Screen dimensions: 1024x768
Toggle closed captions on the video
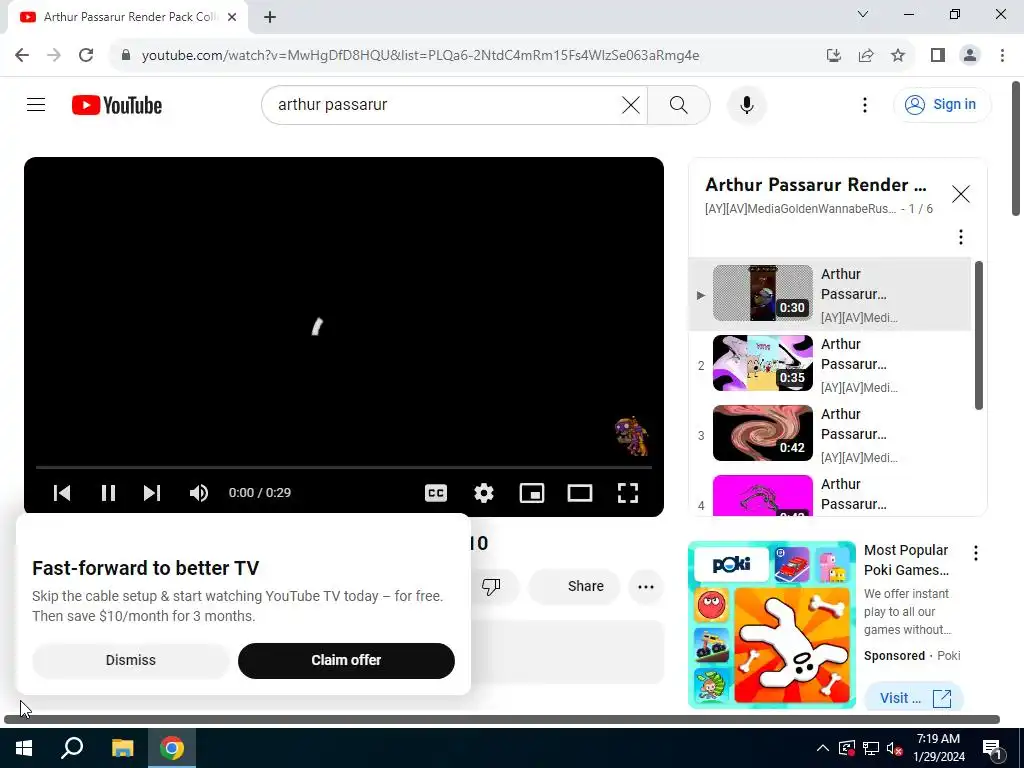tap(436, 492)
